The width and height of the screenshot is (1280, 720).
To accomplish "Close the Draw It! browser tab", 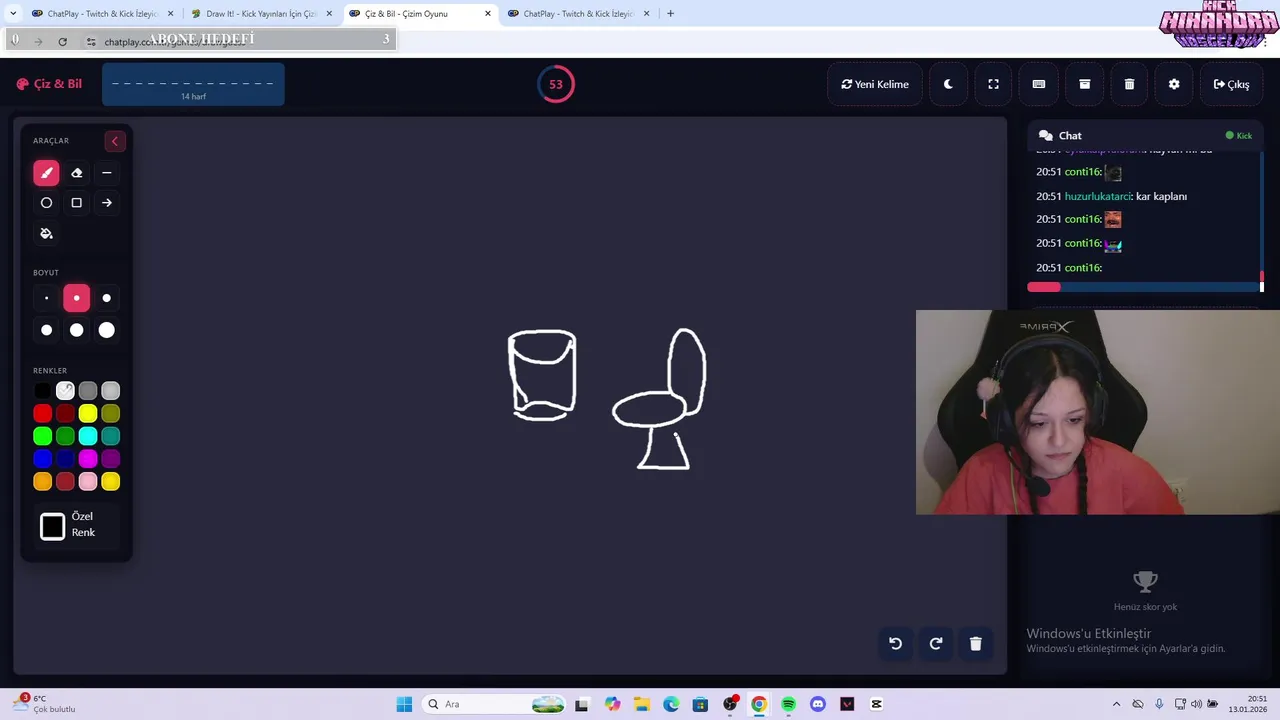I will [x=329, y=14].
